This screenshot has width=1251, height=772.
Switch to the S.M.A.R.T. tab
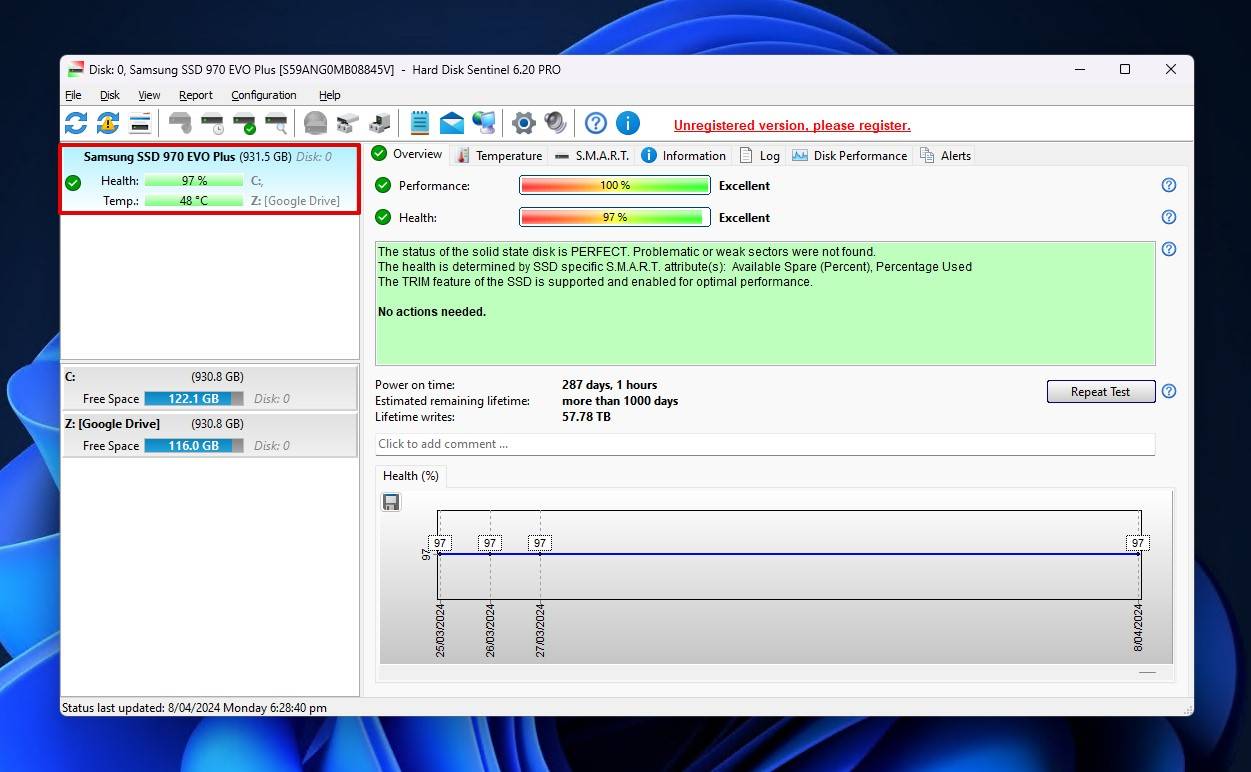pyautogui.click(x=592, y=155)
